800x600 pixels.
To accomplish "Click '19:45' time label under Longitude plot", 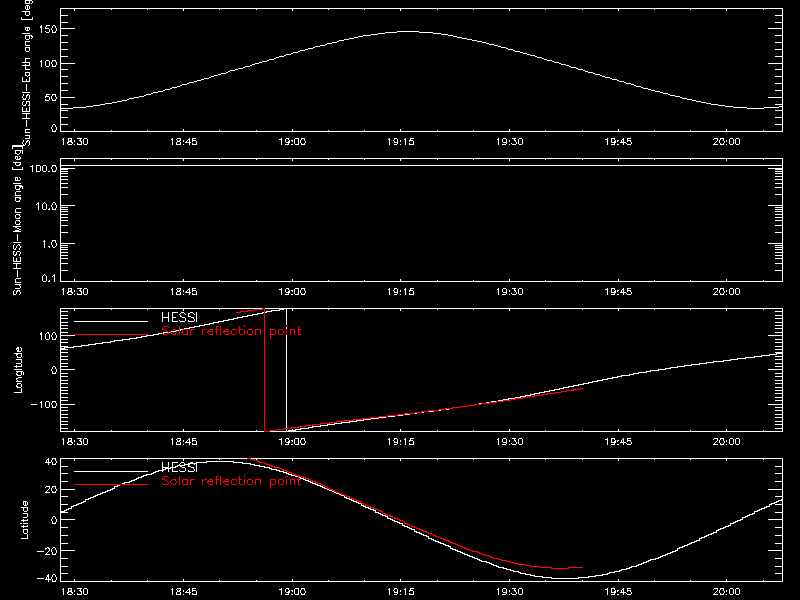I will click(618, 441).
